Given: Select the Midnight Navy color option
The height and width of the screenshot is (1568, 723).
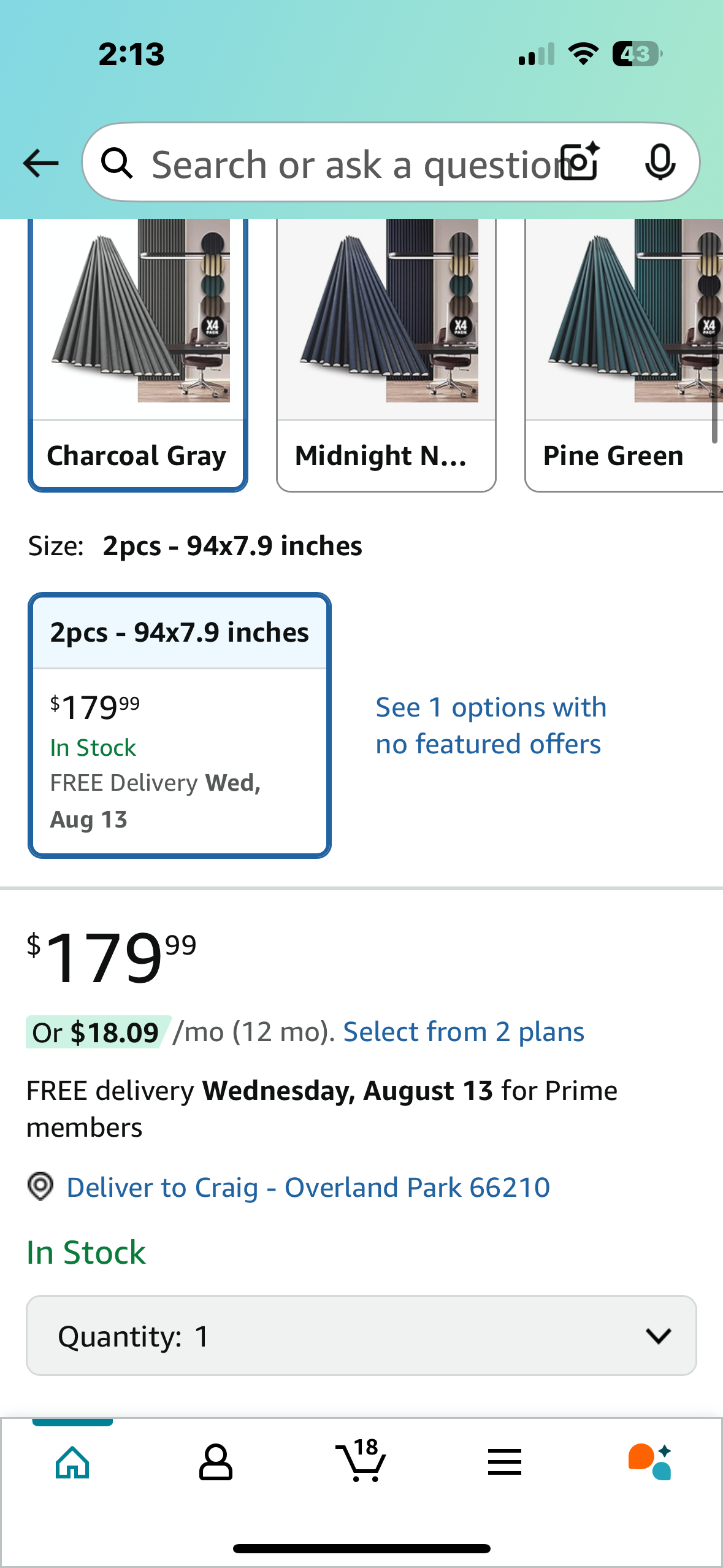Looking at the screenshot, I should [x=386, y=355].
